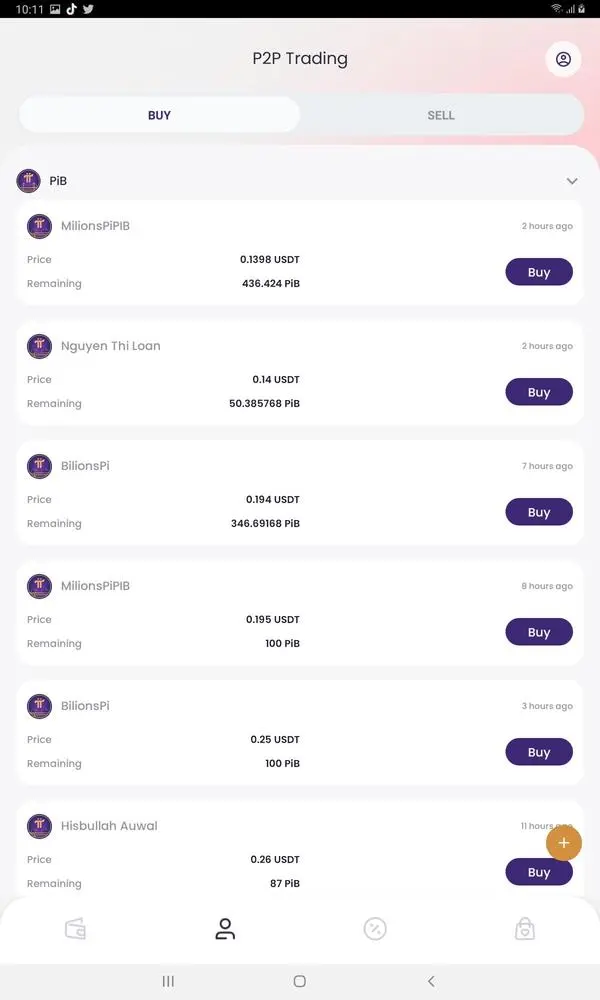Open Android recent apps button

168,981
